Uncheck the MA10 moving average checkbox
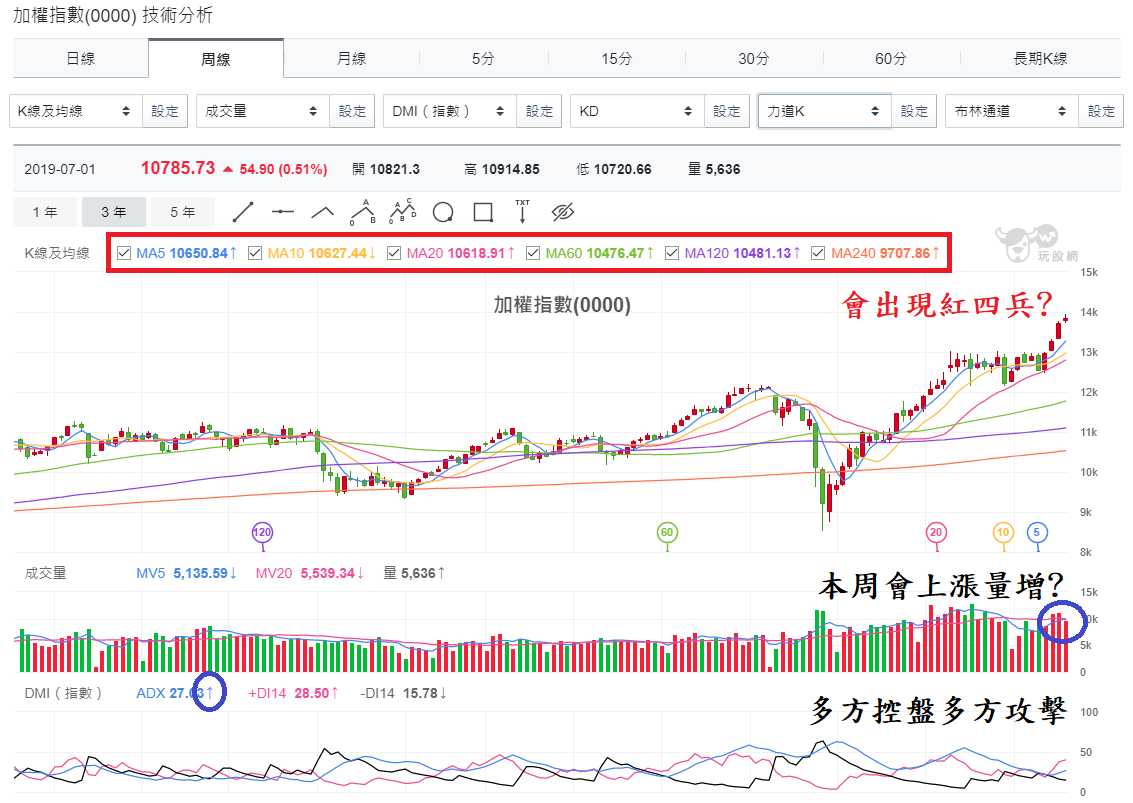This screenshot has width=1133, height=803. point(255,253)
